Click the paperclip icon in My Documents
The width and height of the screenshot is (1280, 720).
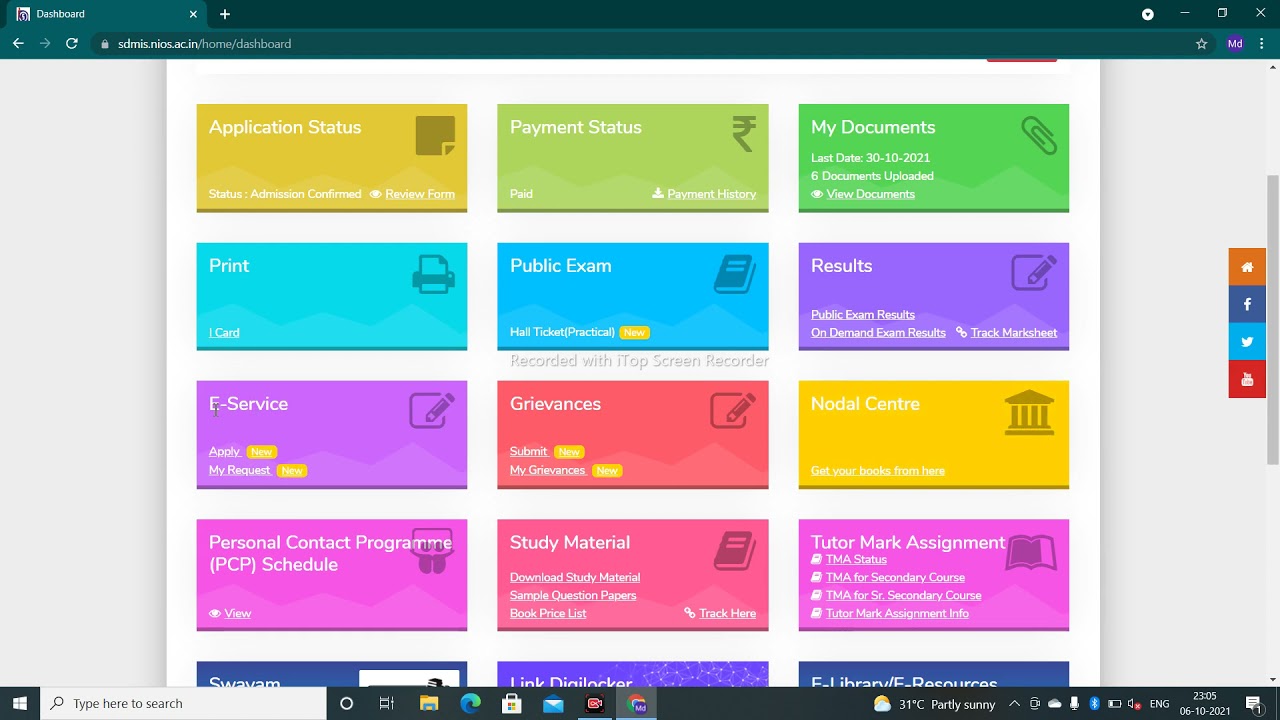[x=1039, y=135]
